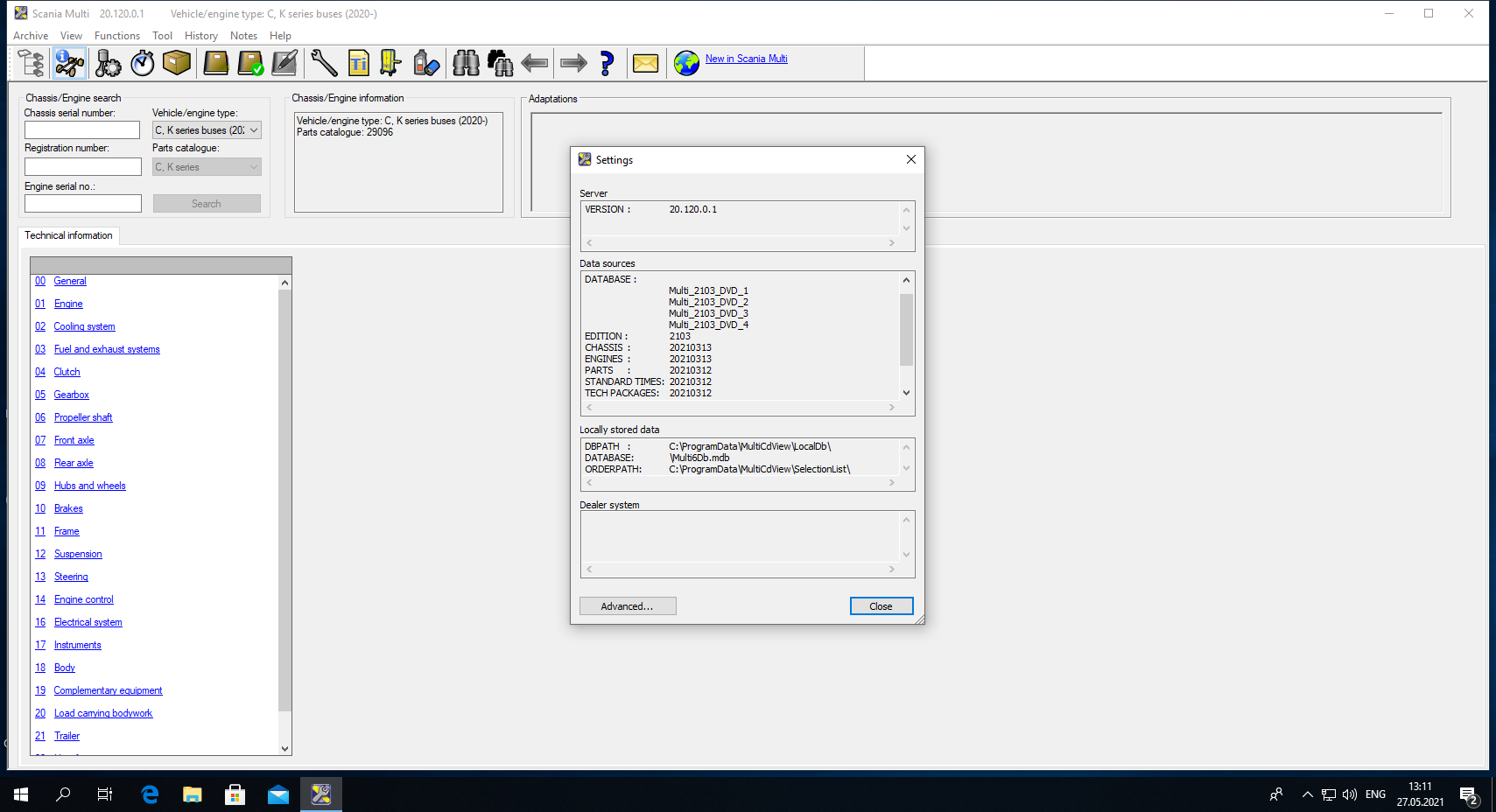Screen dimensions: 1496x812
Task: Open the Help menu
Action: [x=280, y=36]
